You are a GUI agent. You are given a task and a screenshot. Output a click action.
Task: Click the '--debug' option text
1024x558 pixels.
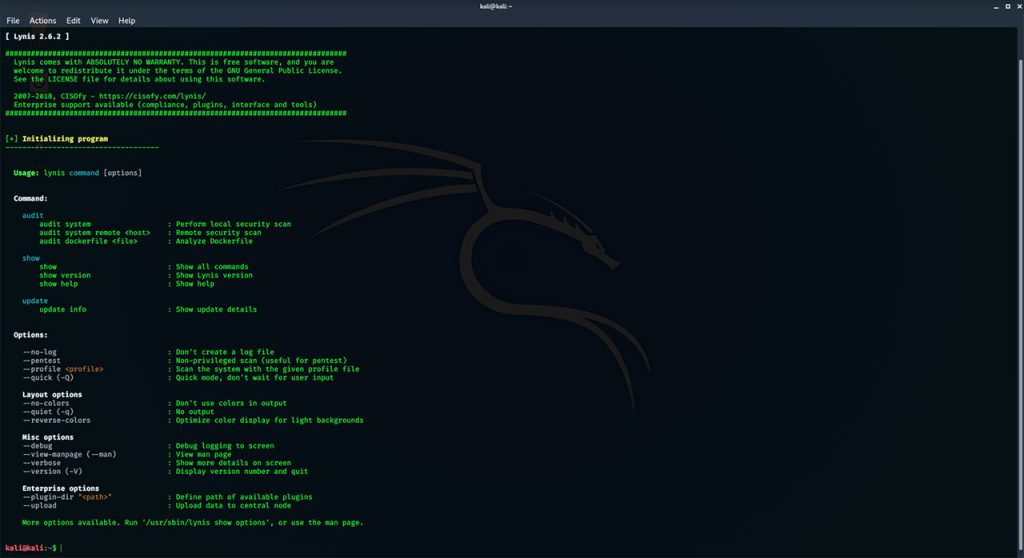[38, 446]
